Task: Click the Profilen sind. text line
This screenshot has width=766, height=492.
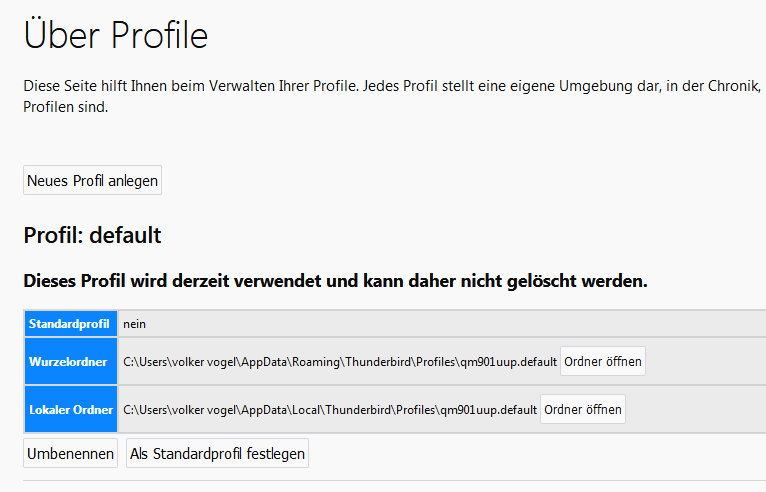Action: pos(65,107)
